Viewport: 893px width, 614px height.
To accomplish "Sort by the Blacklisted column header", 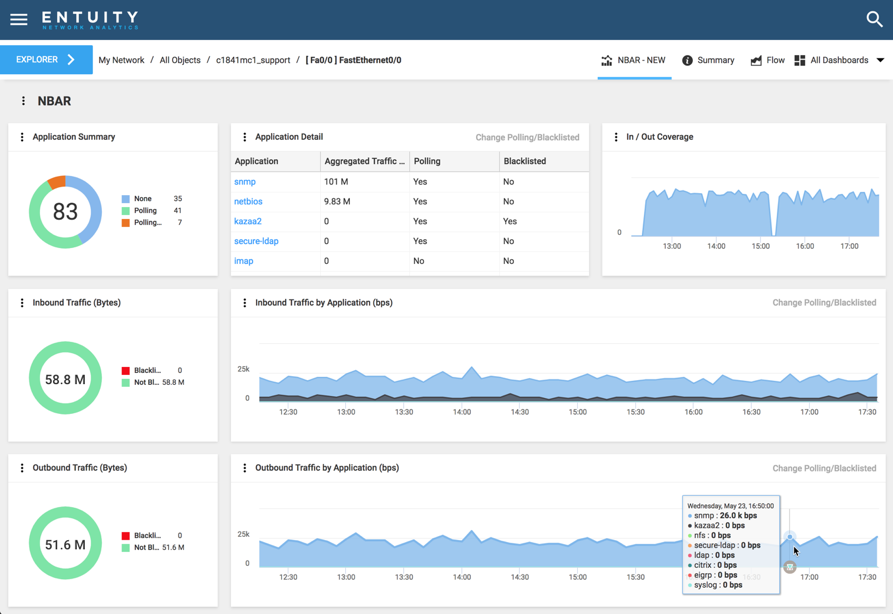I will click(x=544, y=161).
